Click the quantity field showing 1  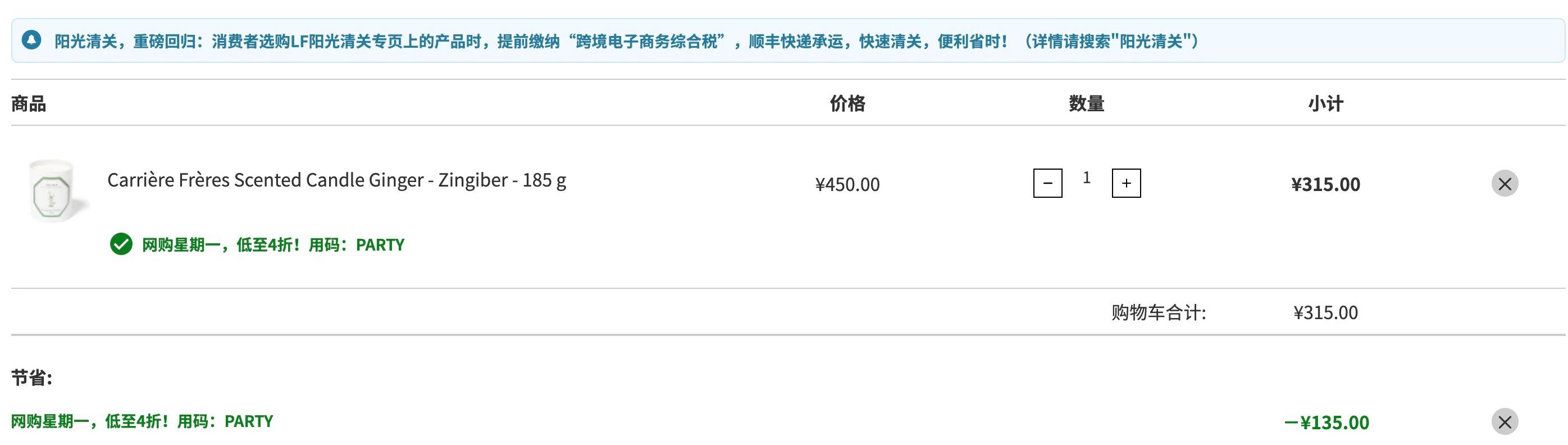pos(1087,178)
